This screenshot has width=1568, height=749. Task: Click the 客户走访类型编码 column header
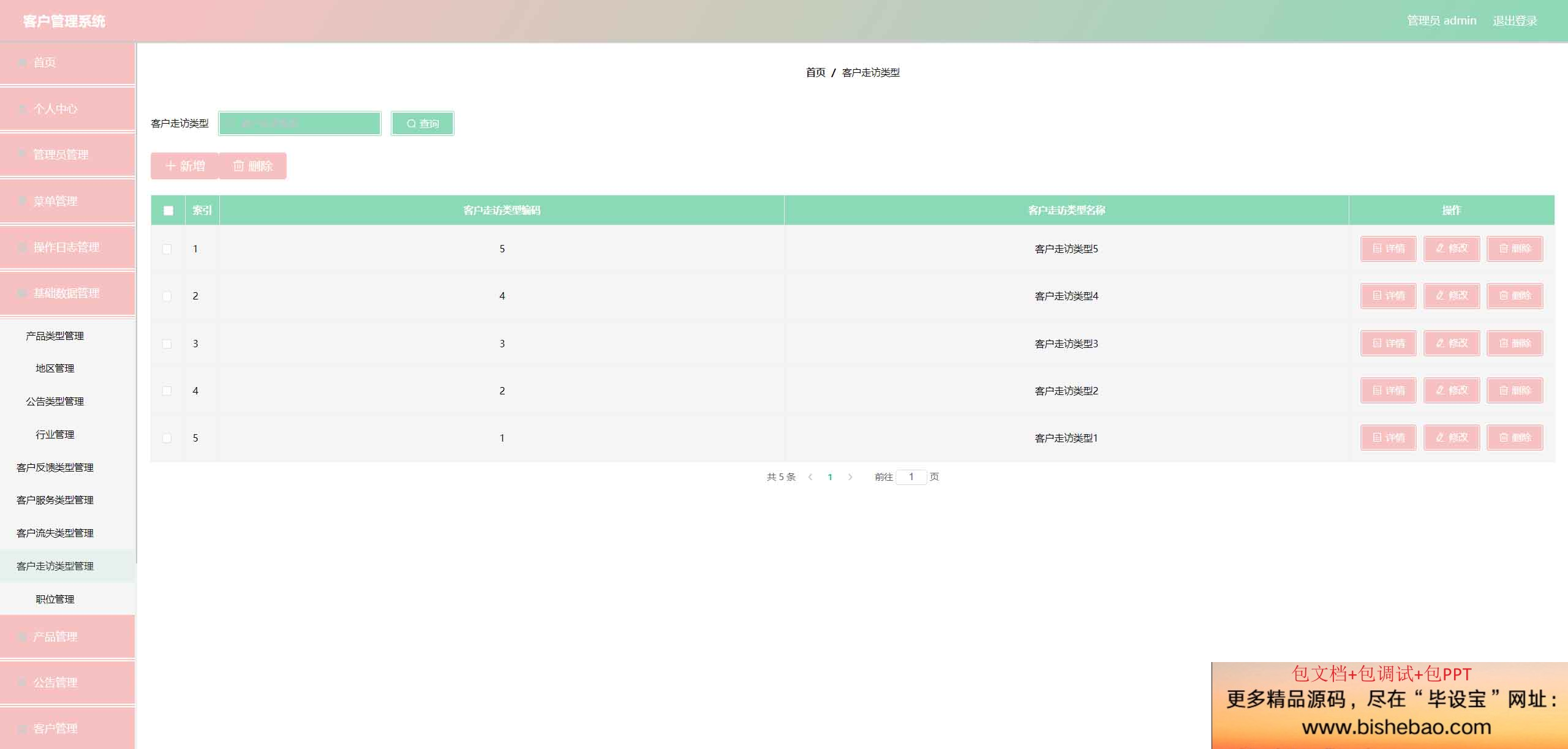tap(502, 211)
